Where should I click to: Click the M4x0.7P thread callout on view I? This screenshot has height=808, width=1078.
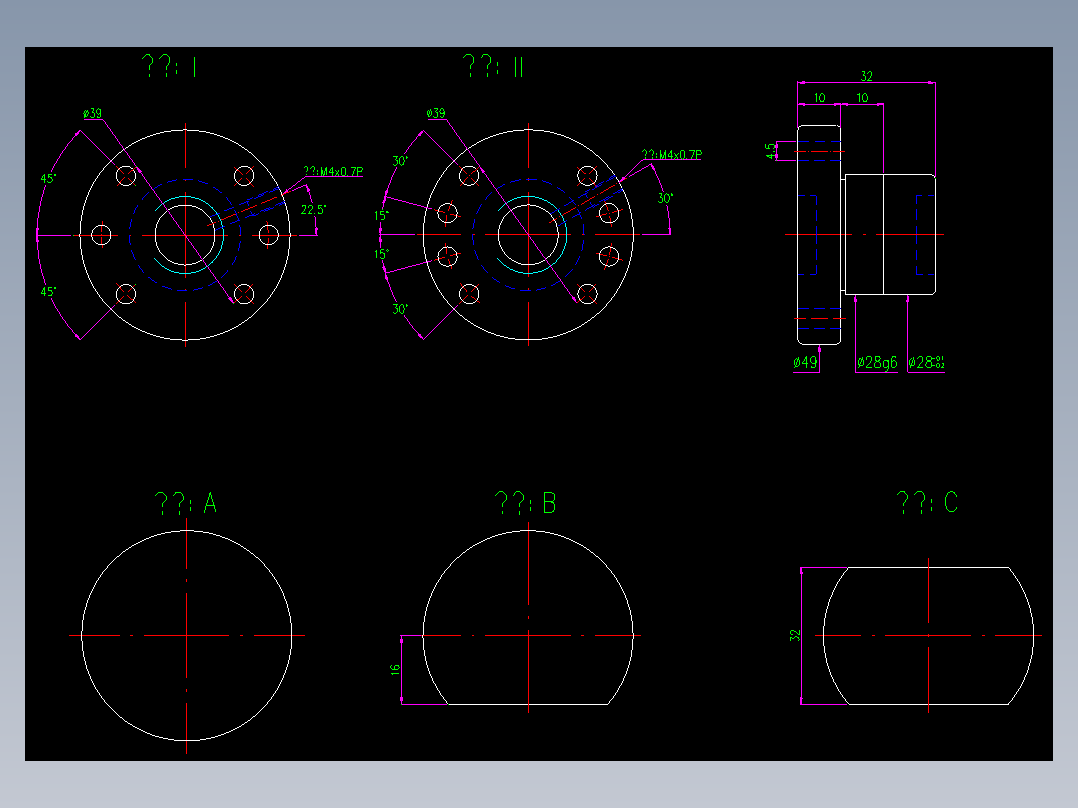pos(333,170)
